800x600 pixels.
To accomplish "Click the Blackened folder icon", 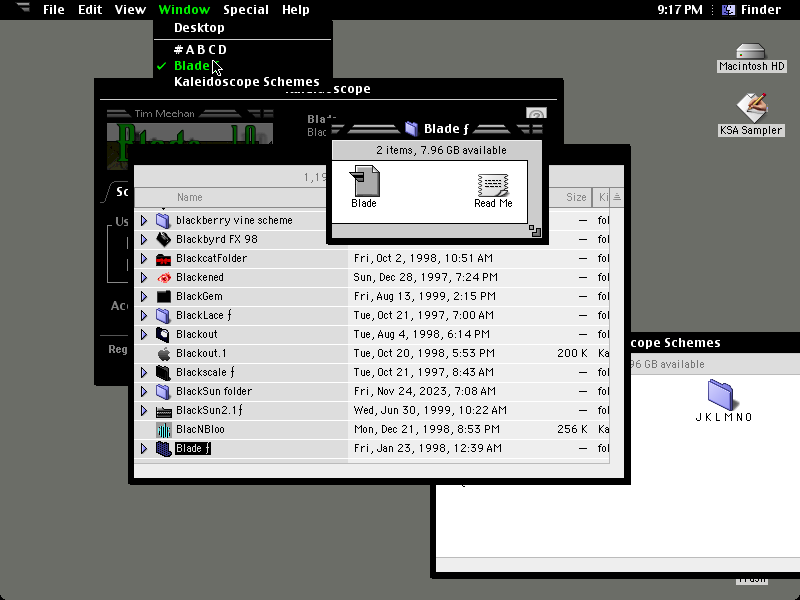I will 163,278.
